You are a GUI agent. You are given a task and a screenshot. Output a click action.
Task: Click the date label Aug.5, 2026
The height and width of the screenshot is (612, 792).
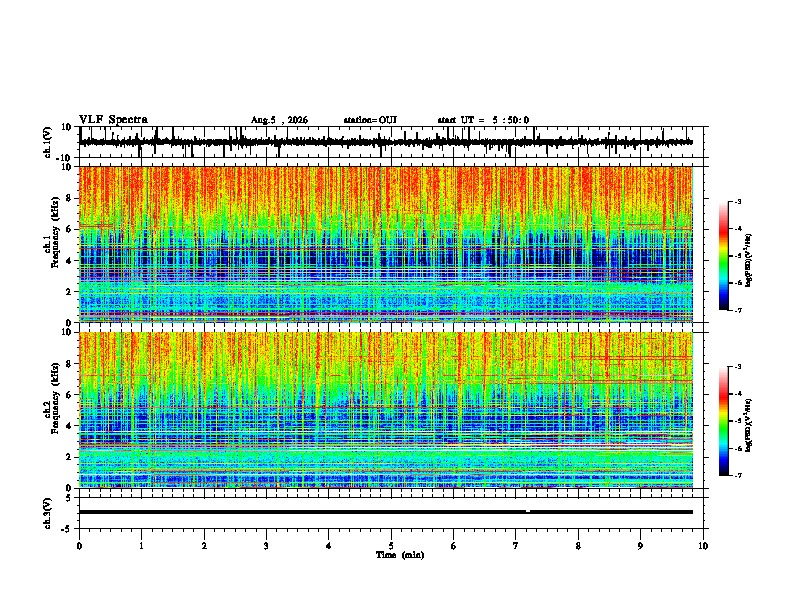[279, 120]
